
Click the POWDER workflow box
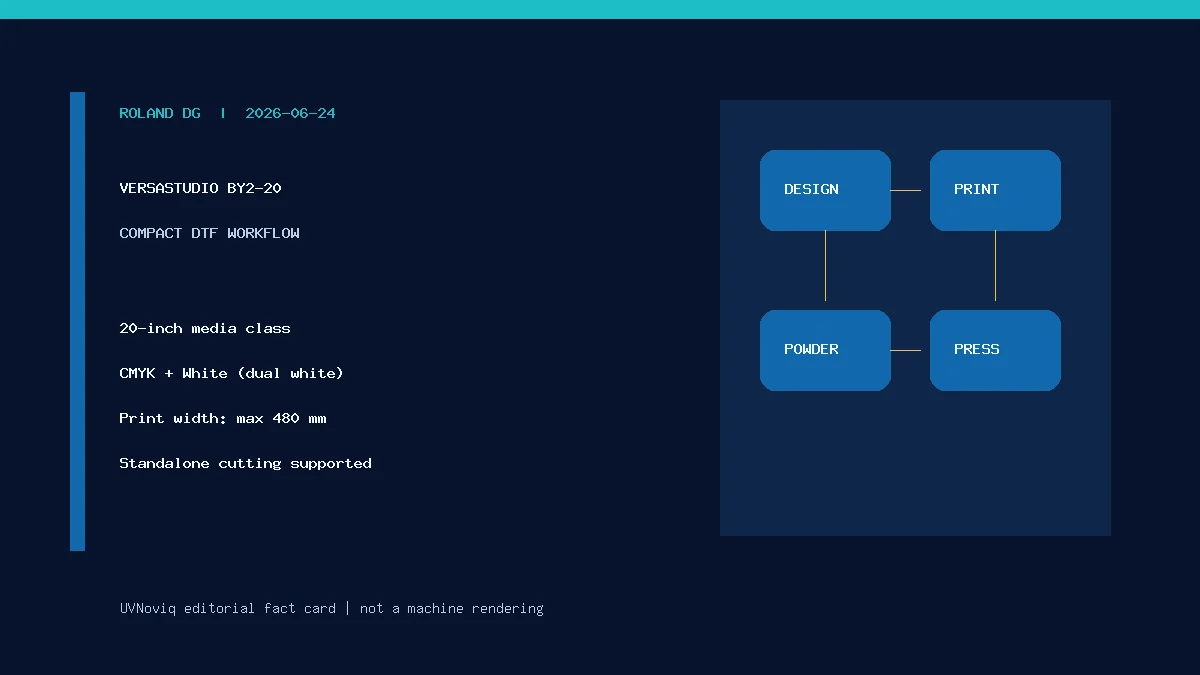click(x=825, y=350)
